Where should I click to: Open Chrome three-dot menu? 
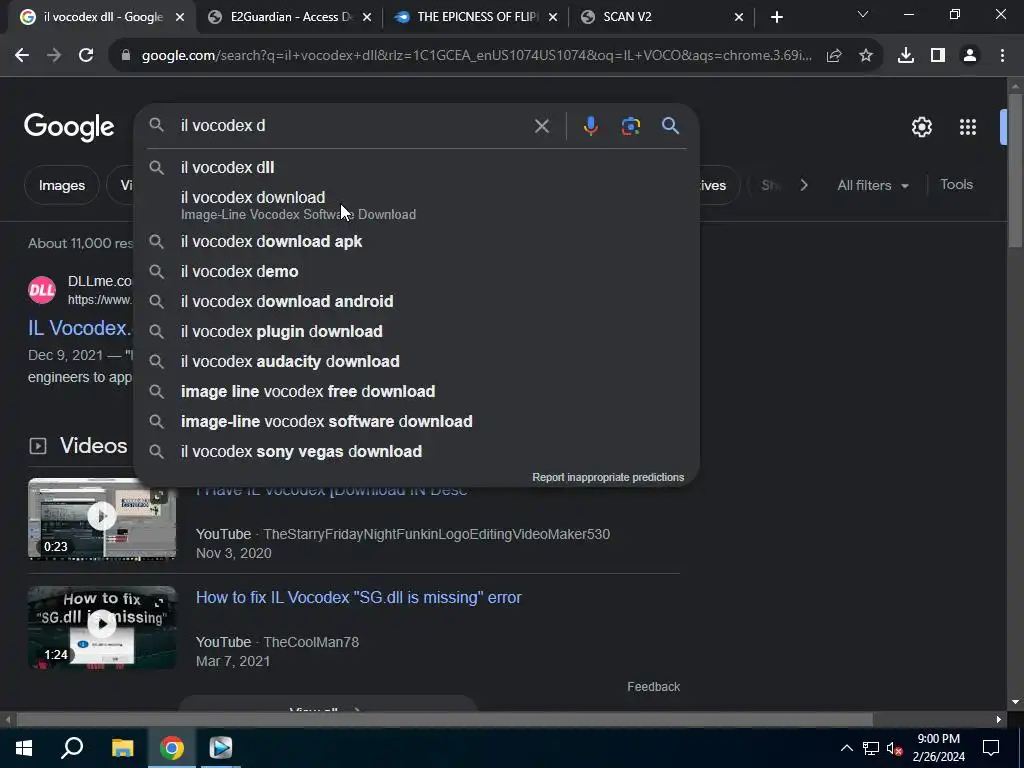coord(1002,56)
